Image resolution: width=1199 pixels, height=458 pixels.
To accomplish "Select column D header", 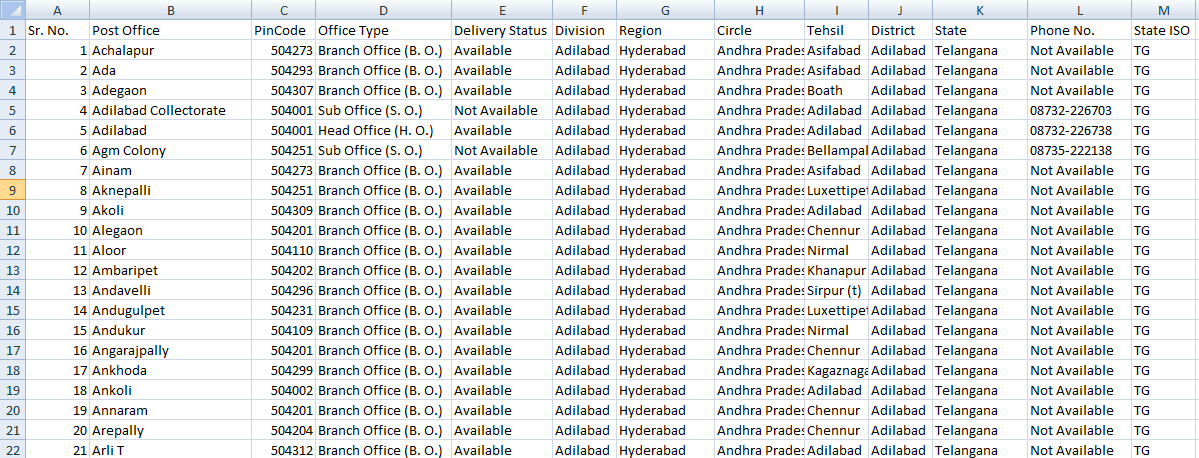I will click(x=382, y=10).
